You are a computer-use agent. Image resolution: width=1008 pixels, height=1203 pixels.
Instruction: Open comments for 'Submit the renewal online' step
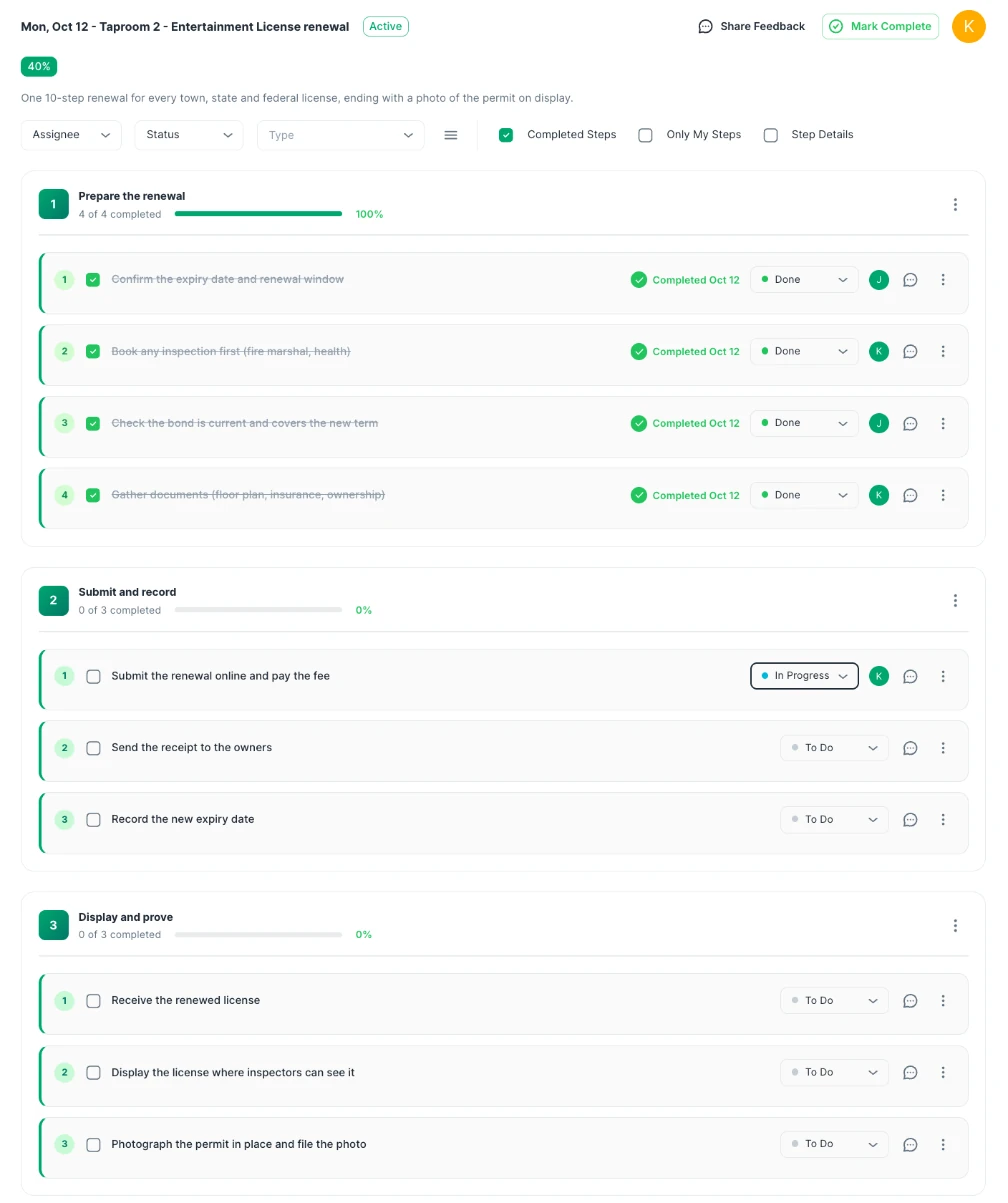[910, 676]
